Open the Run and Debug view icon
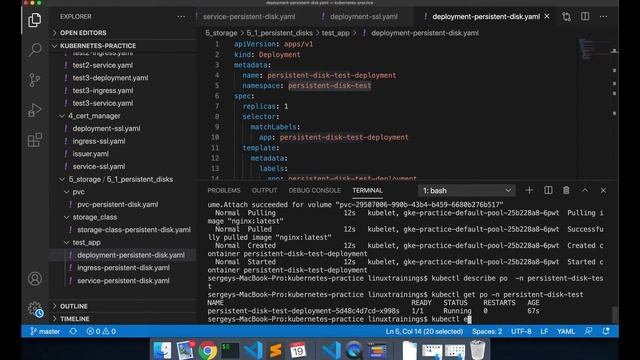This screenshot has width=640, height=360. 35,110
